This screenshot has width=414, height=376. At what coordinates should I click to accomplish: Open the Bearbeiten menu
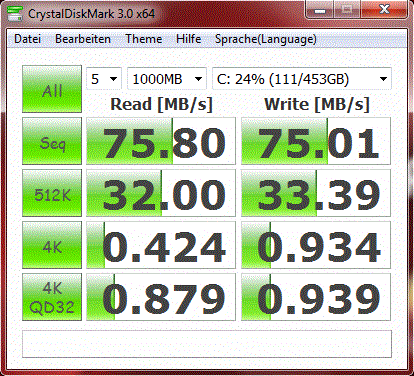[x=83, y=39]
